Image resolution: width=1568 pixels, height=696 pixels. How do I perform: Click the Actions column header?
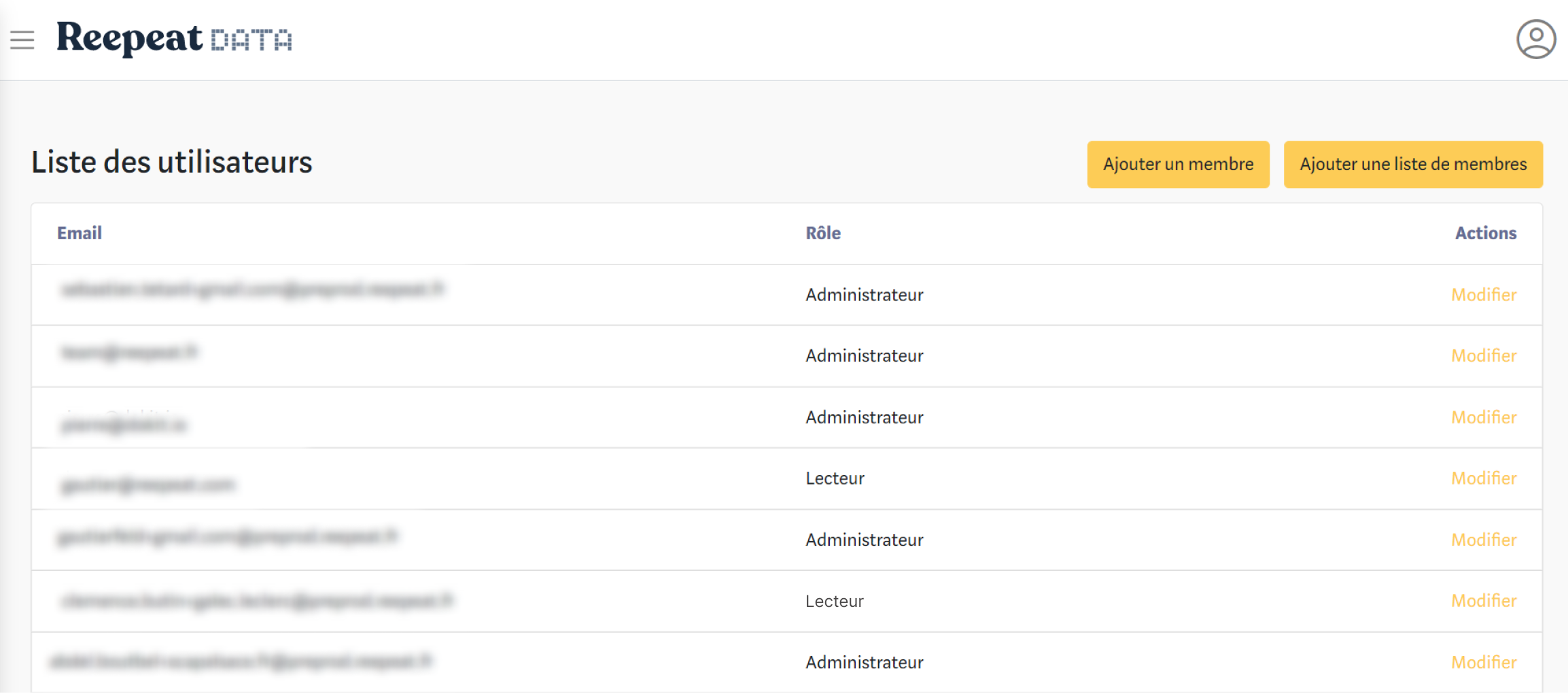tap(1485, 233)
